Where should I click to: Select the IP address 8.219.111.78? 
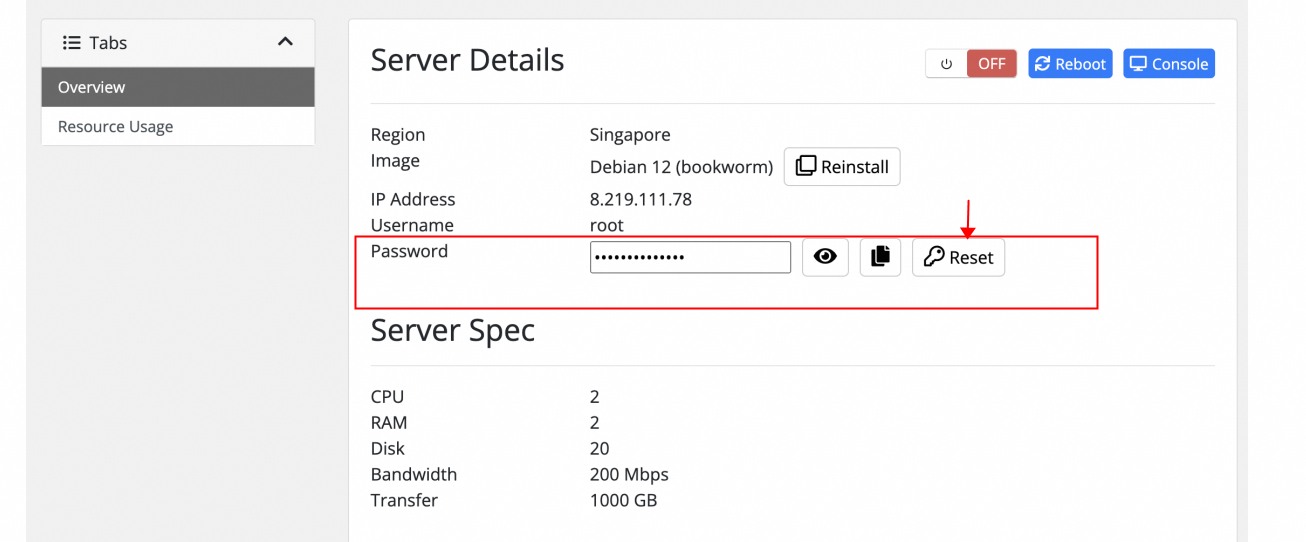pyautogui.click(x=640, y=199)
